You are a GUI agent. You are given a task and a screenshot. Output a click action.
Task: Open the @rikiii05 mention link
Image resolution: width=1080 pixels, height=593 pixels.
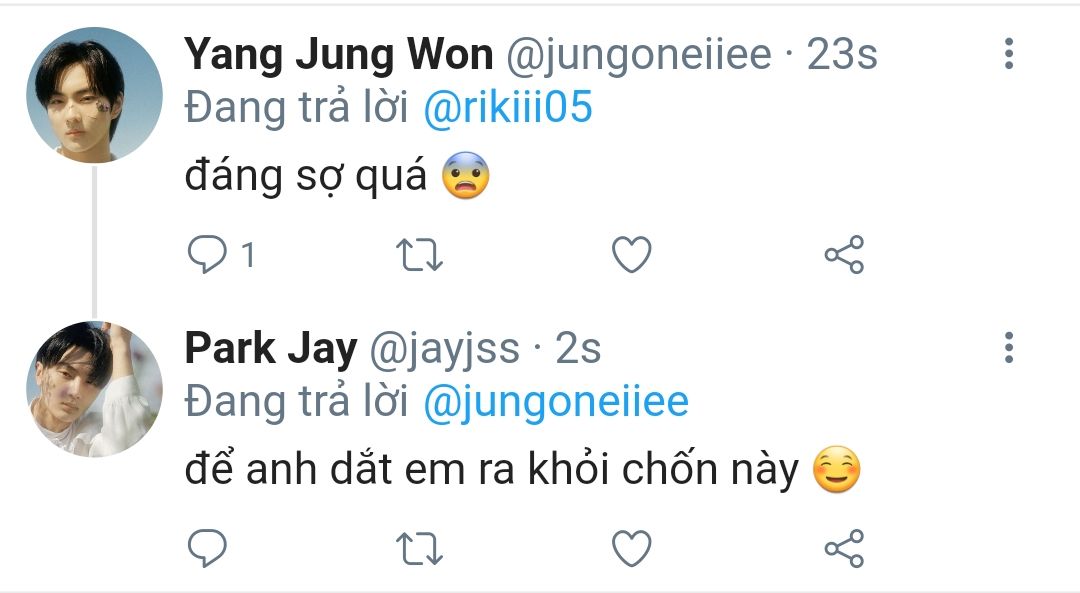[508, 109]
